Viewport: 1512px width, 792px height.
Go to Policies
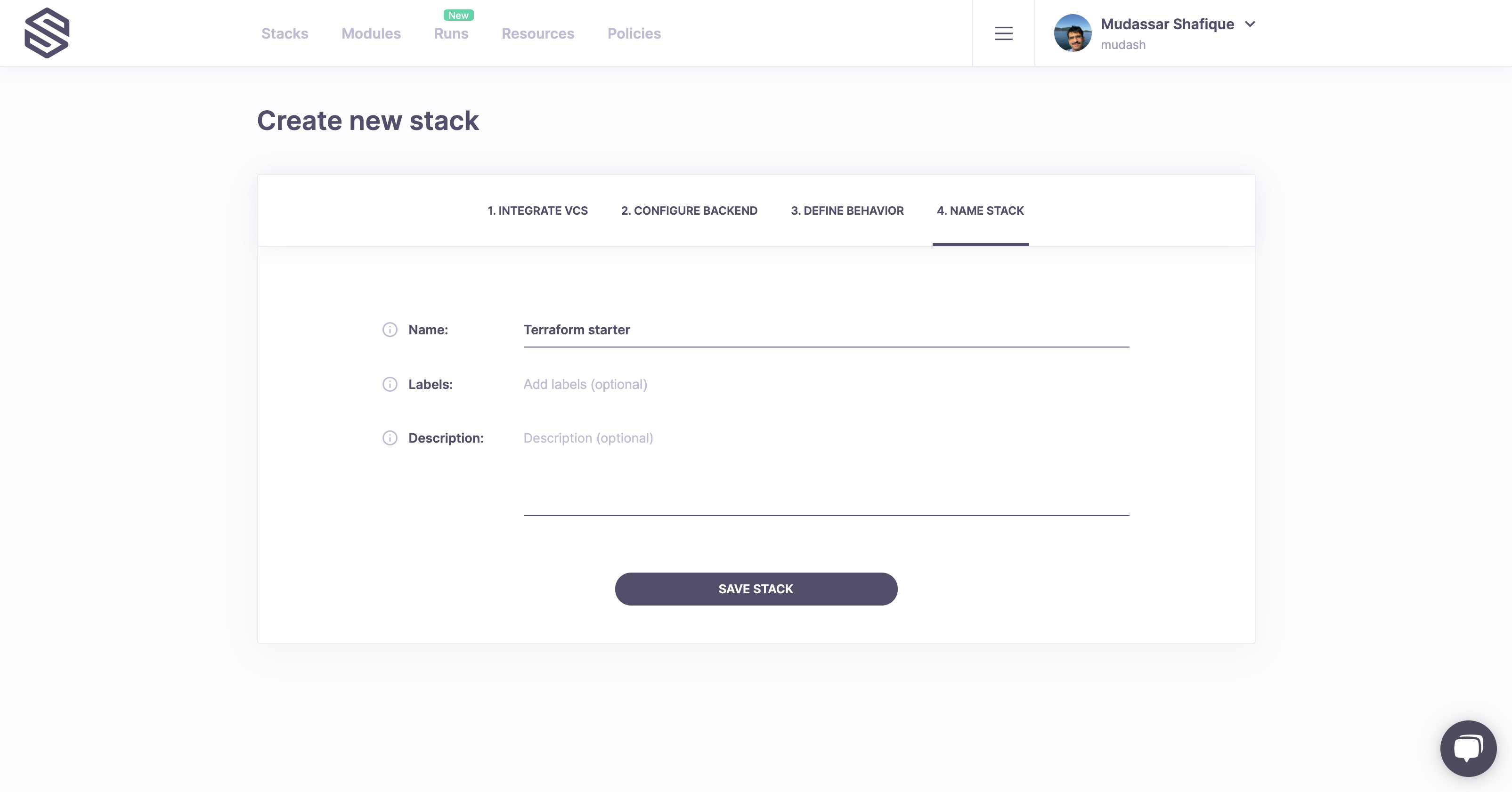(x=634, y=33)
